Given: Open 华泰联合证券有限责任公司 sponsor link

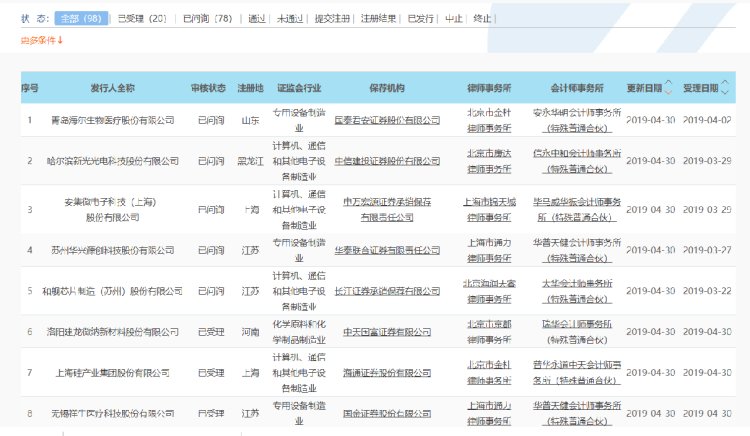Looking at the screenshot, I should (x=386, y=250).
